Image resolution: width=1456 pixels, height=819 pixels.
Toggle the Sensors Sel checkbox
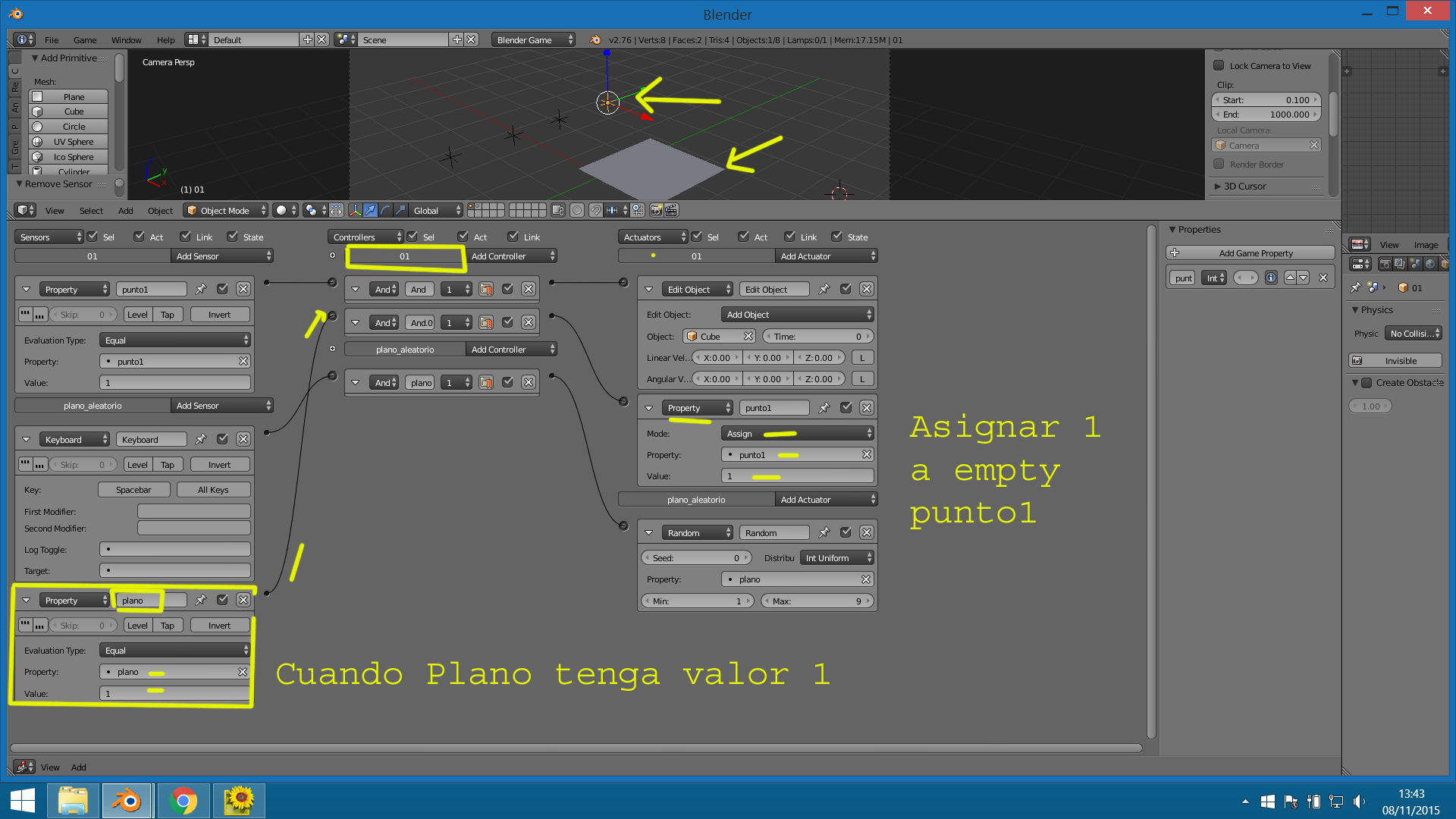[93, 237]
